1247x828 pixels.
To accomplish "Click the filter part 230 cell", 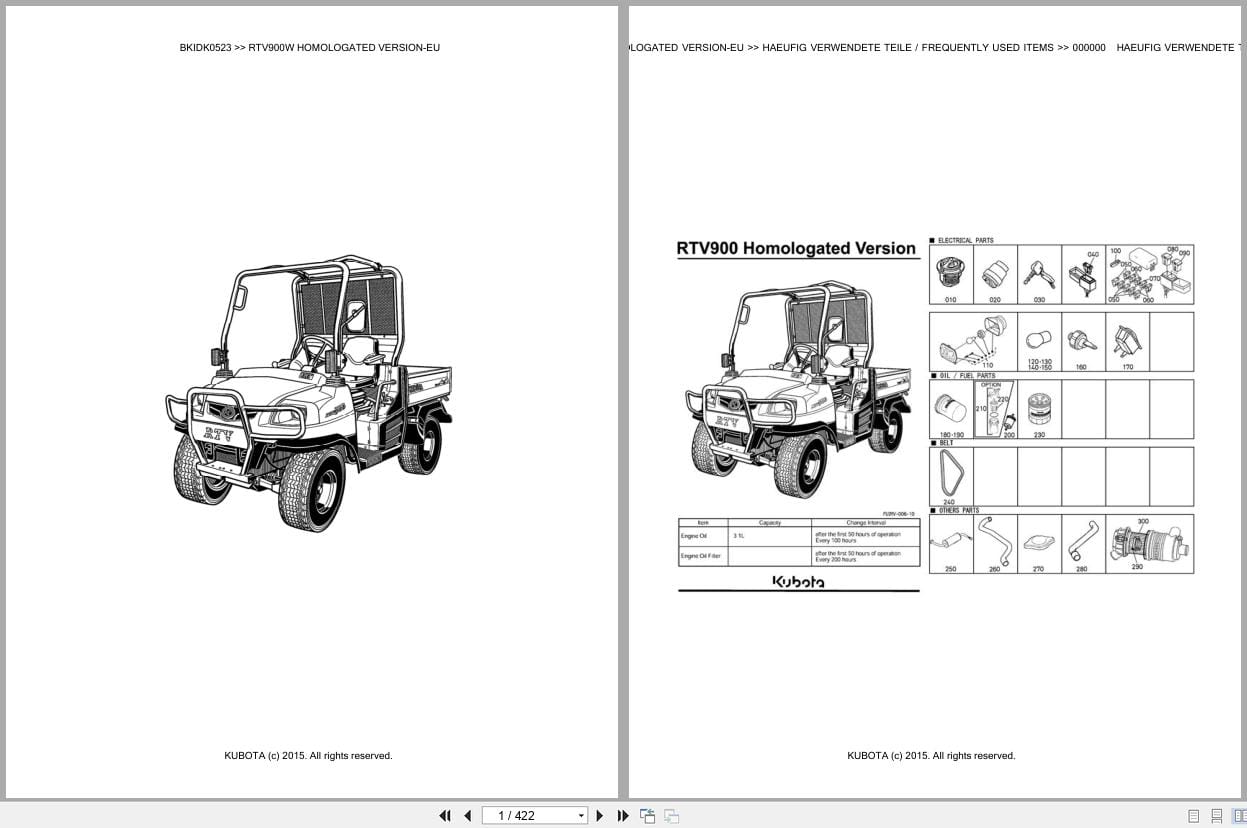I will pyautogui.click(x=1039, y=409).
